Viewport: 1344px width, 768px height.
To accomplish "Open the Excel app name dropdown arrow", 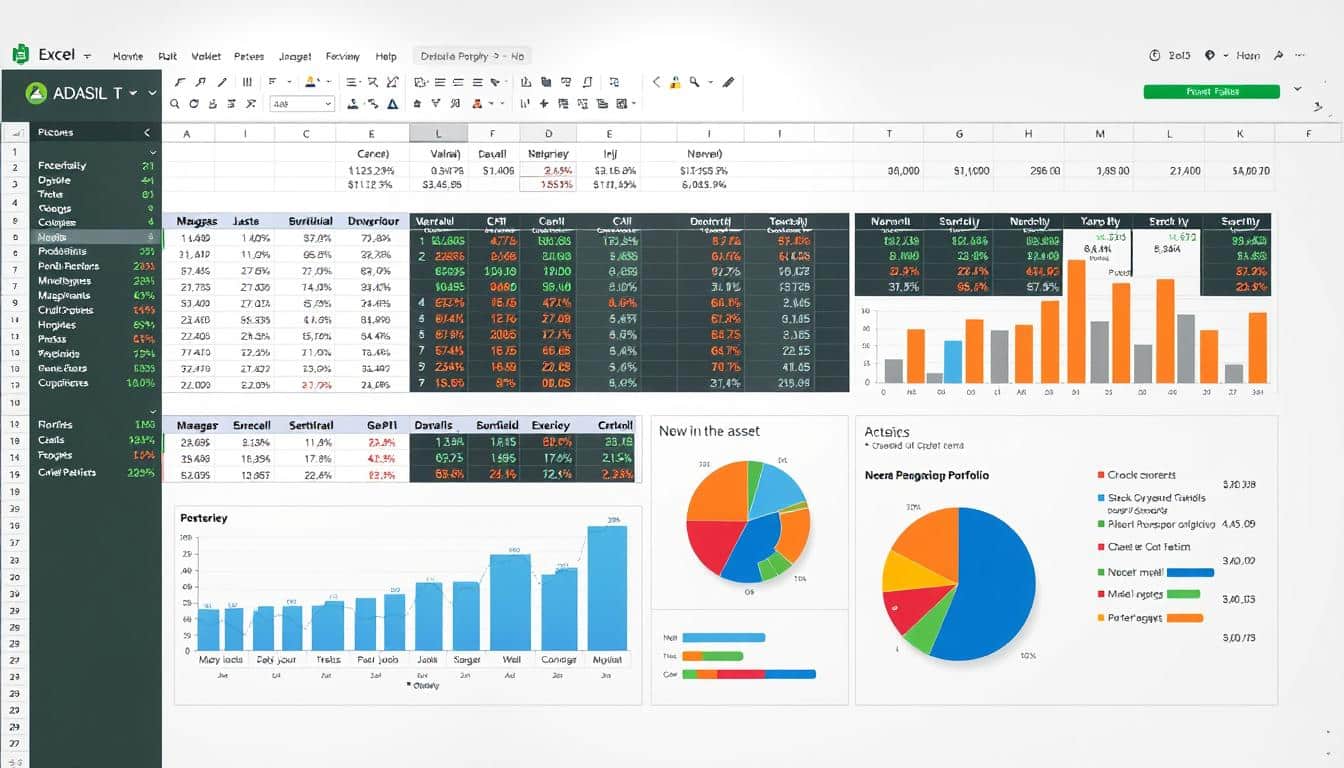I will click(88, 56).
